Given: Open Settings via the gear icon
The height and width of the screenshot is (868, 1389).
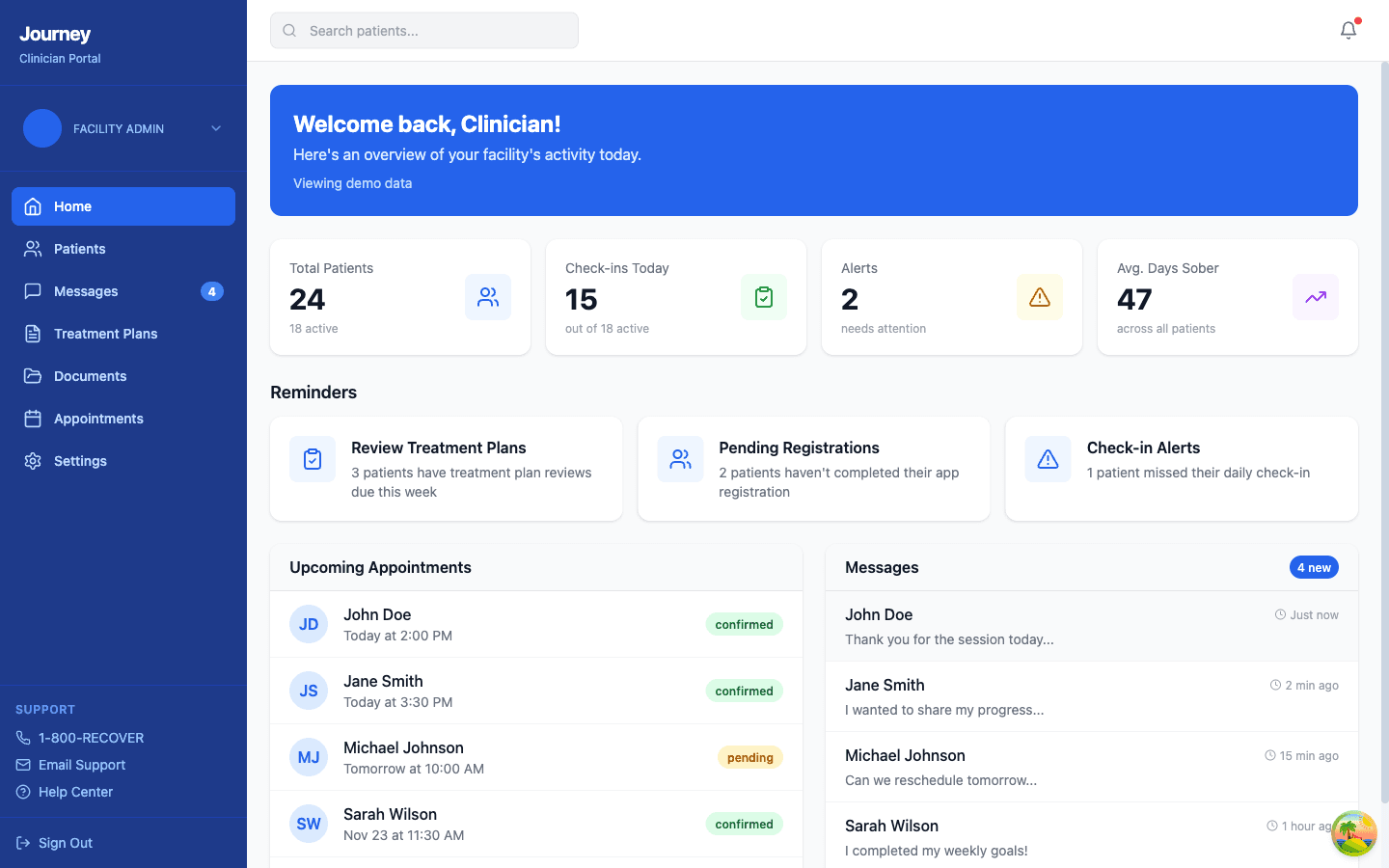Looking at the screenshot, I should click(x=32, y=460).
